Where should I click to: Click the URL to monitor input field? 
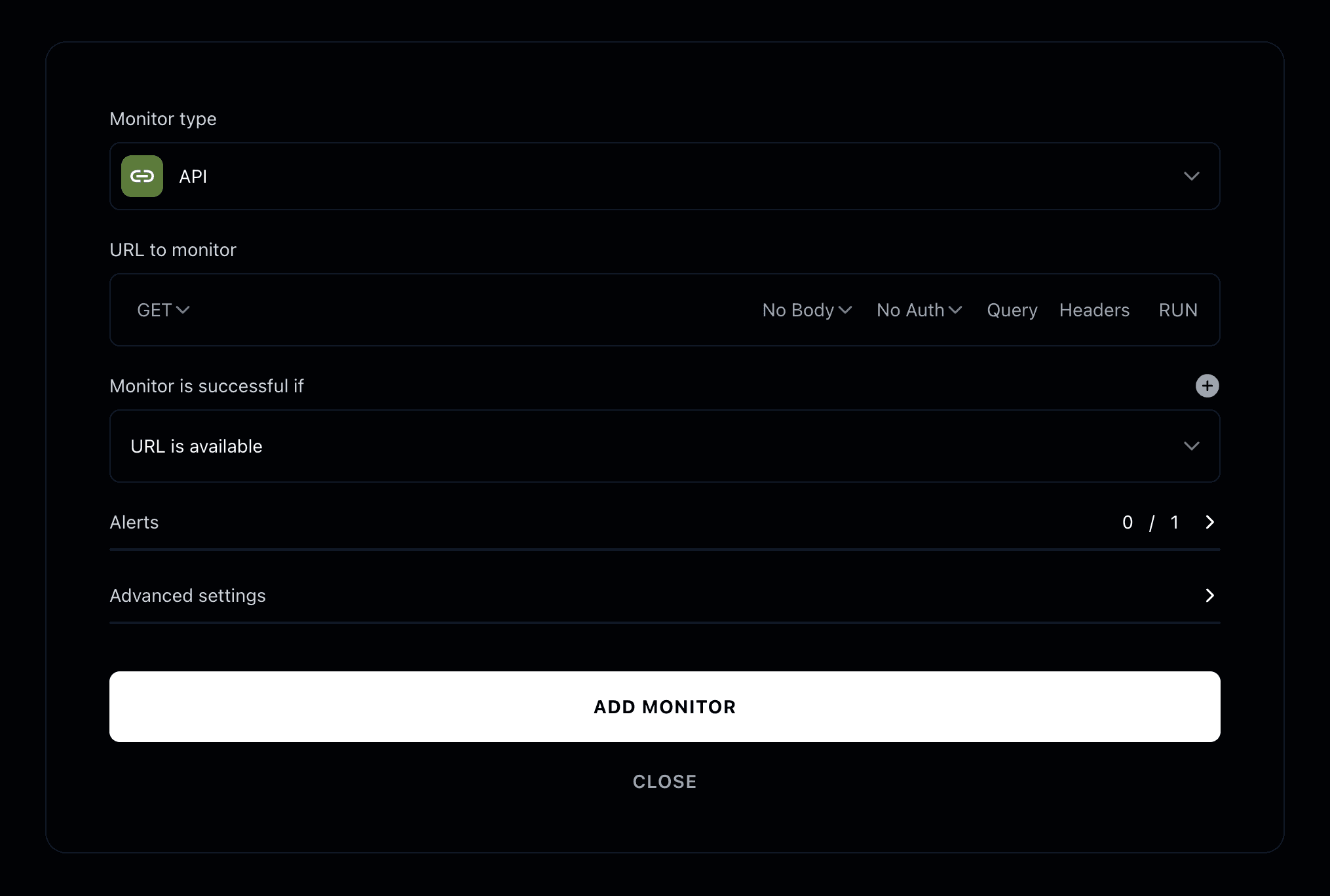459,310
